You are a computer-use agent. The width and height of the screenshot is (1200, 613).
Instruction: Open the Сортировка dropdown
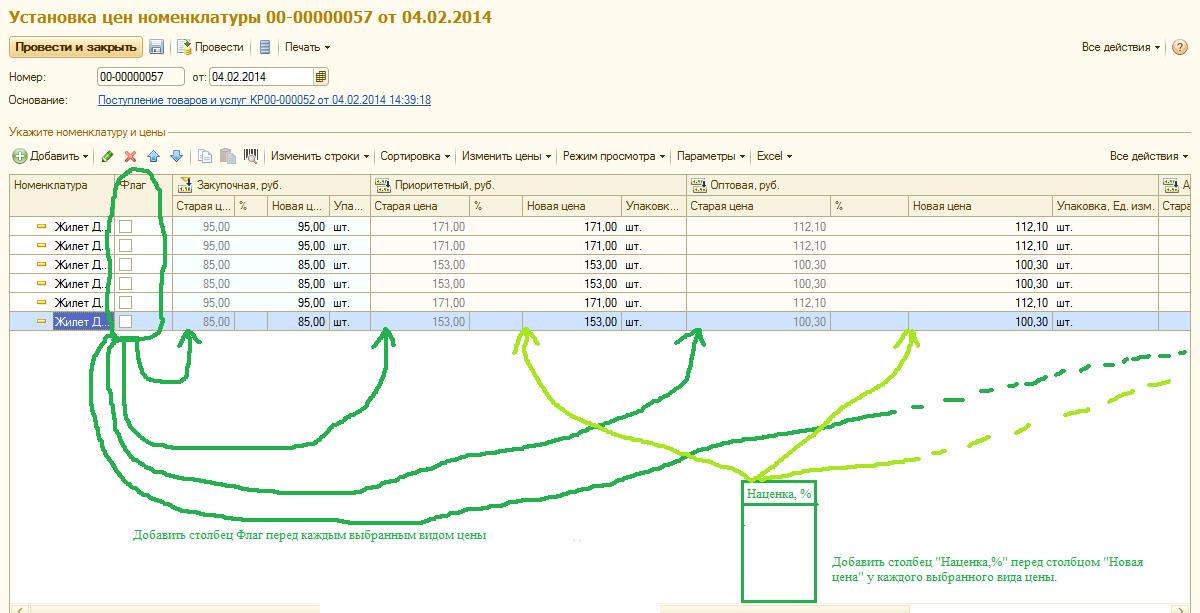tap(415, 156)
